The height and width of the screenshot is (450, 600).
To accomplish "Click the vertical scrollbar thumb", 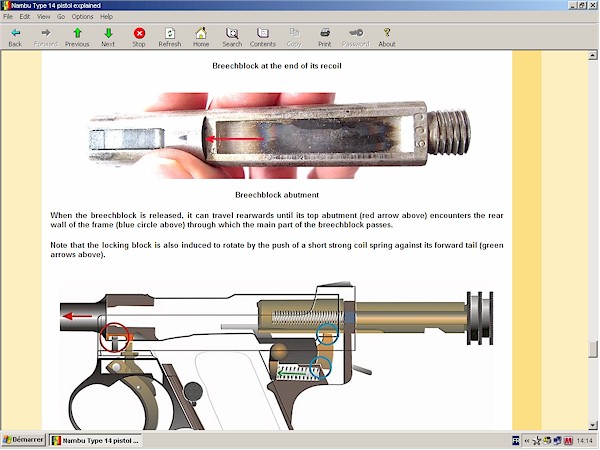I will click(x=593, y=349).
